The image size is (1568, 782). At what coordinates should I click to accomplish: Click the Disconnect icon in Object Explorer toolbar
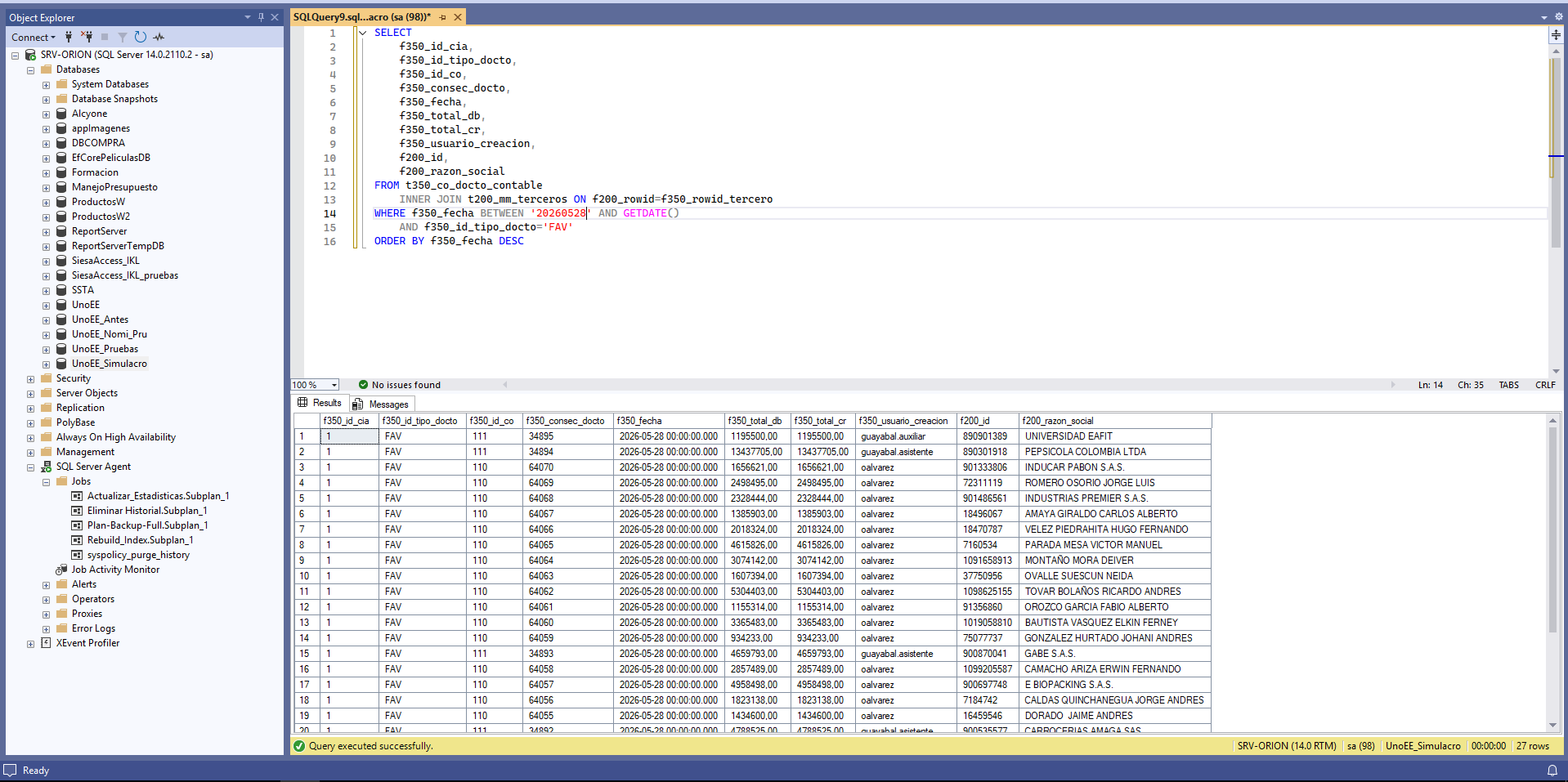pyautogui.click(x=87, y=37)
